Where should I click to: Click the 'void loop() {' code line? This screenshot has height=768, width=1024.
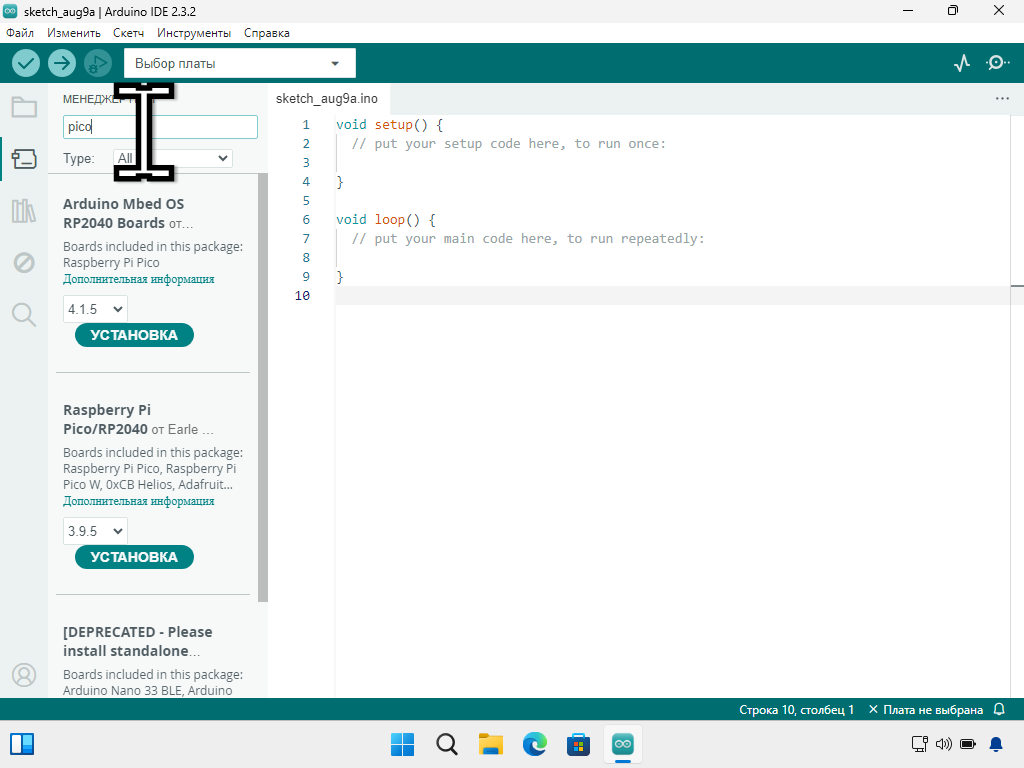[x=385, y=219]
